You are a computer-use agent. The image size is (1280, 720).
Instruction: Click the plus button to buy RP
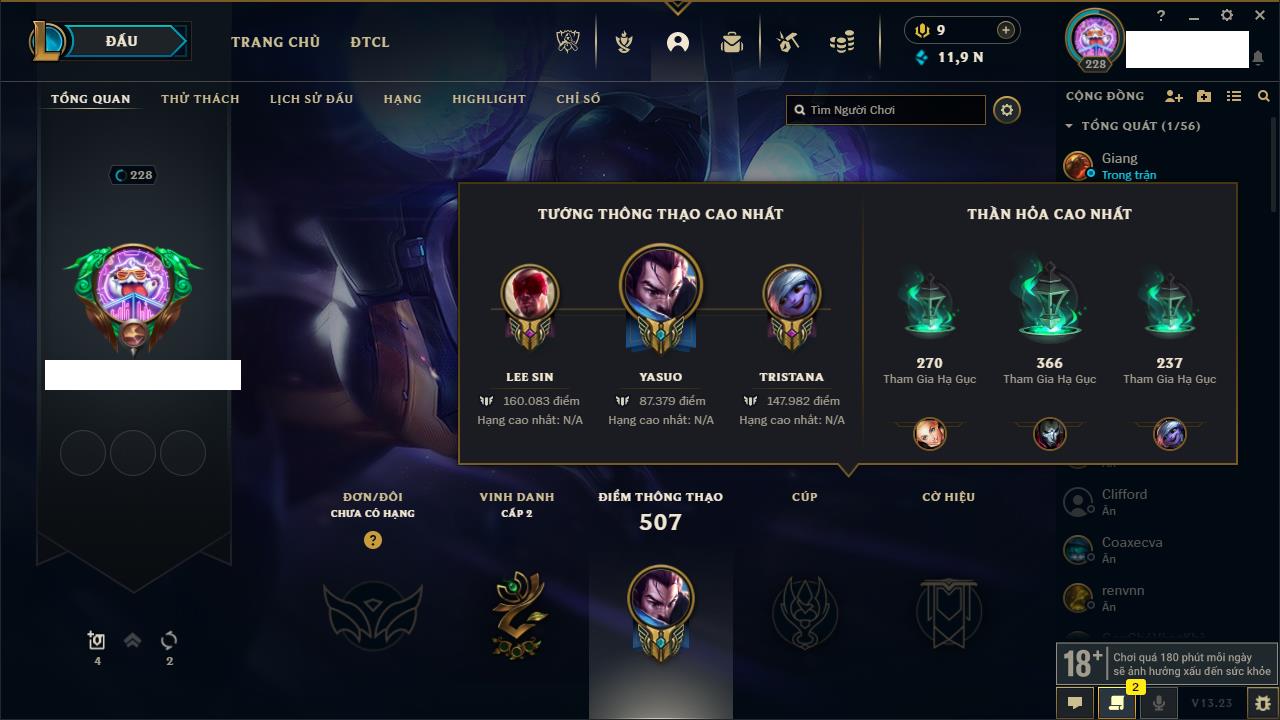[1006, 30]
